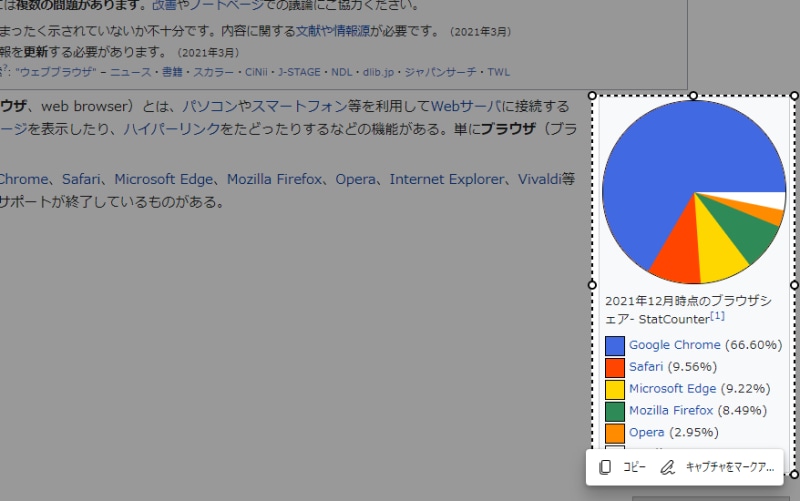Viewport: 800px width, 501px height.
Task: Click the blue Google Chrome legend swatch
Action: point(615,345)
